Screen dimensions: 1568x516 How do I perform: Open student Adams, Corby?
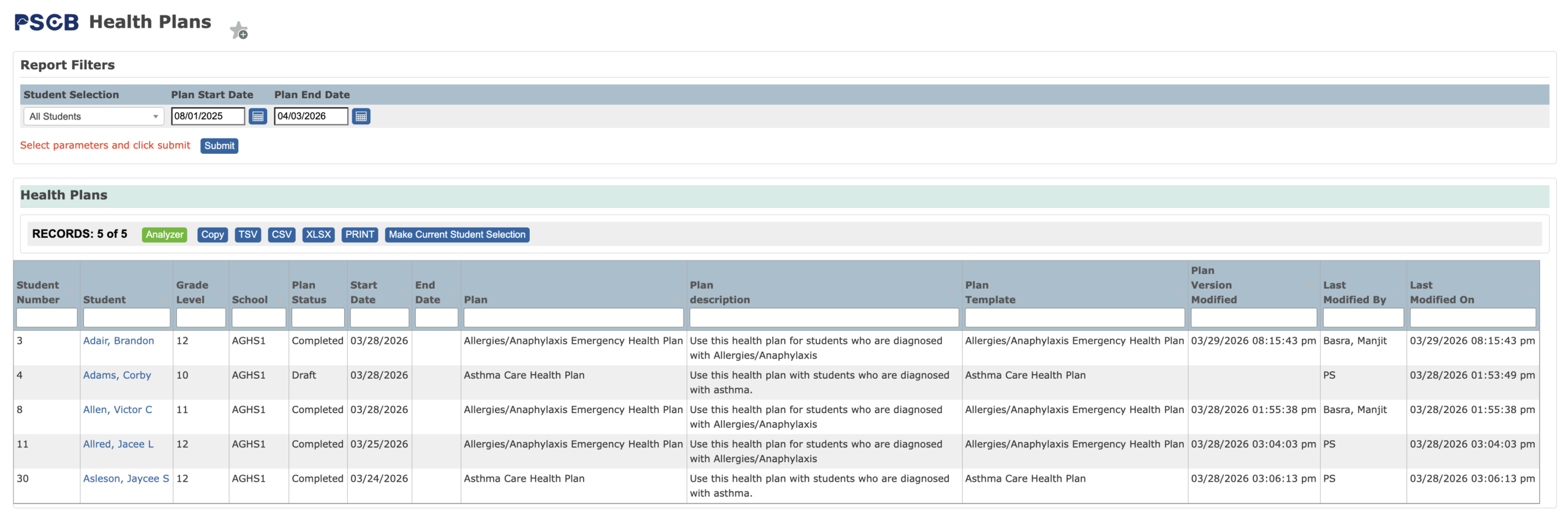click(x=117, y=375)
